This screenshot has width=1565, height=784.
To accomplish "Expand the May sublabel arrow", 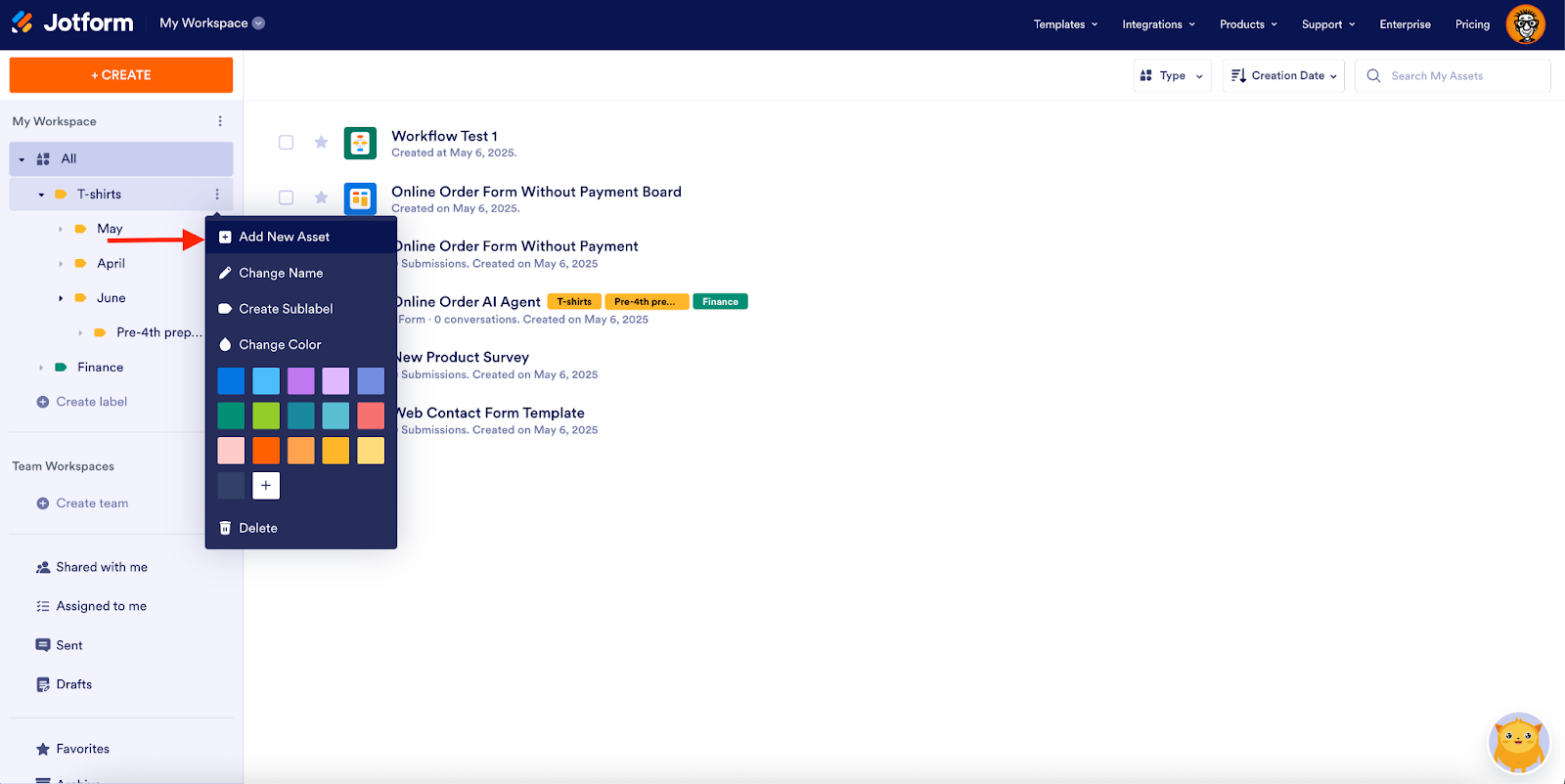I will (x=61, y=229).
